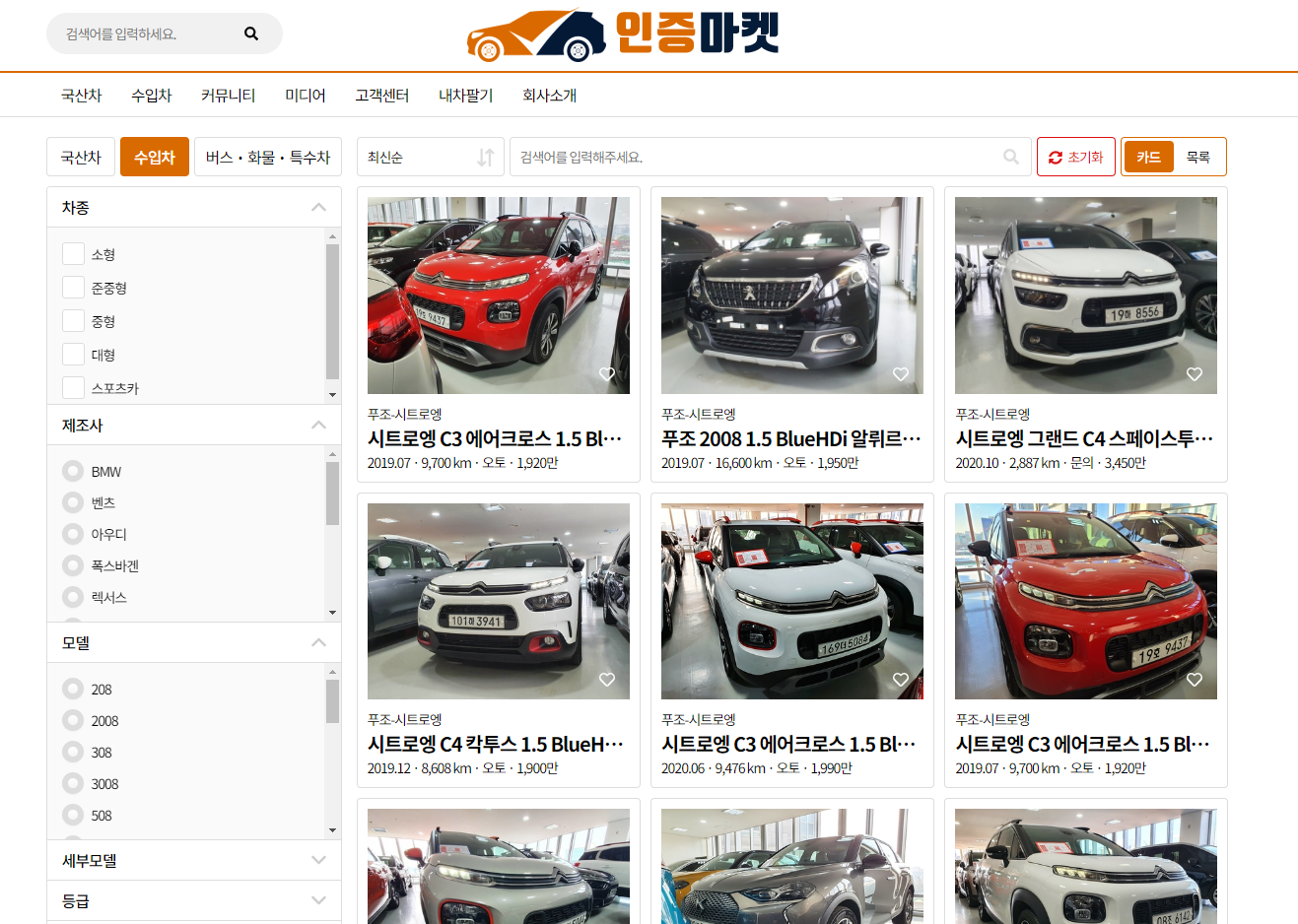
Task: Check the 준중형 checkbox
Action: click(x=73, y=287)
